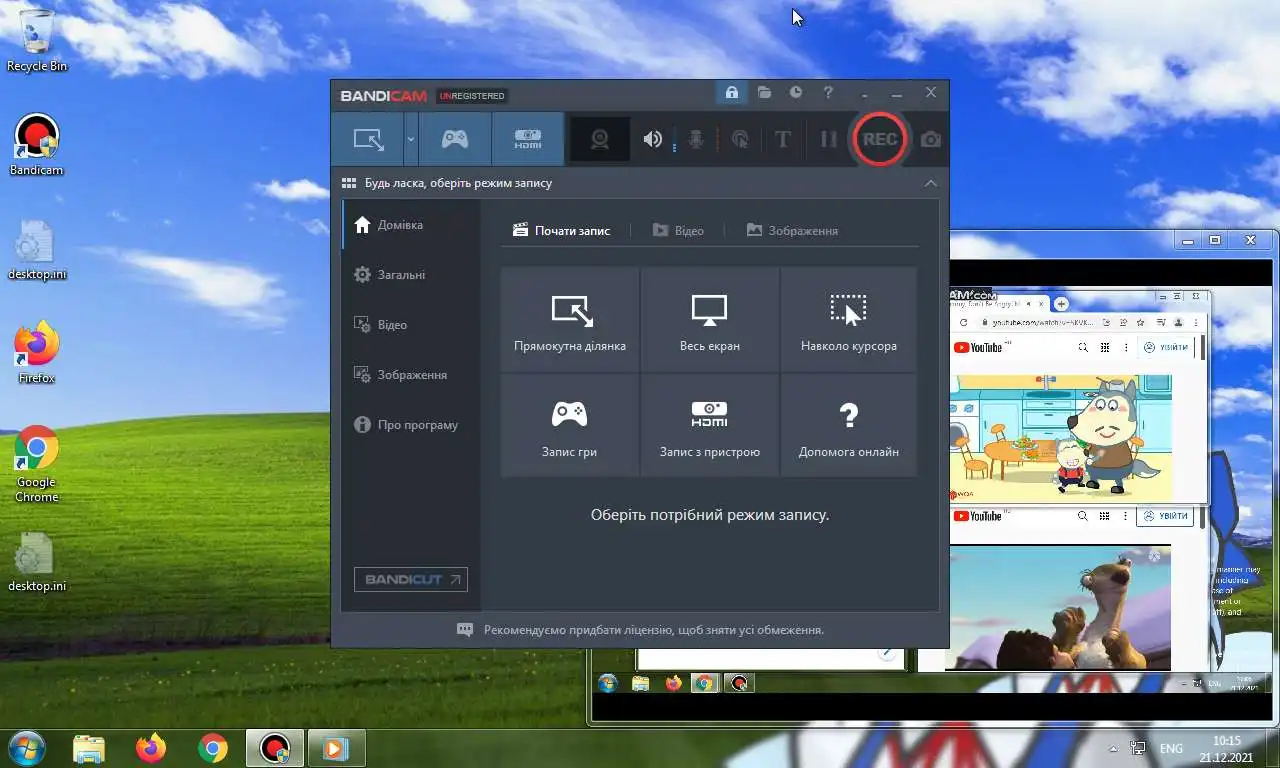Choose the Навколо курсора tile
Screen dimensions: 1280x768
click(x=849, y=320)
